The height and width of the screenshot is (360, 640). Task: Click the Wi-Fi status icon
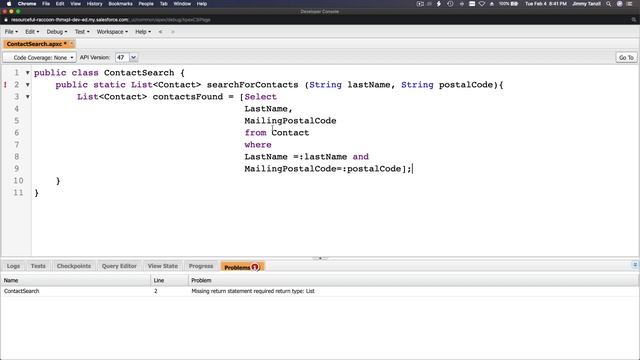pos(482,4)
